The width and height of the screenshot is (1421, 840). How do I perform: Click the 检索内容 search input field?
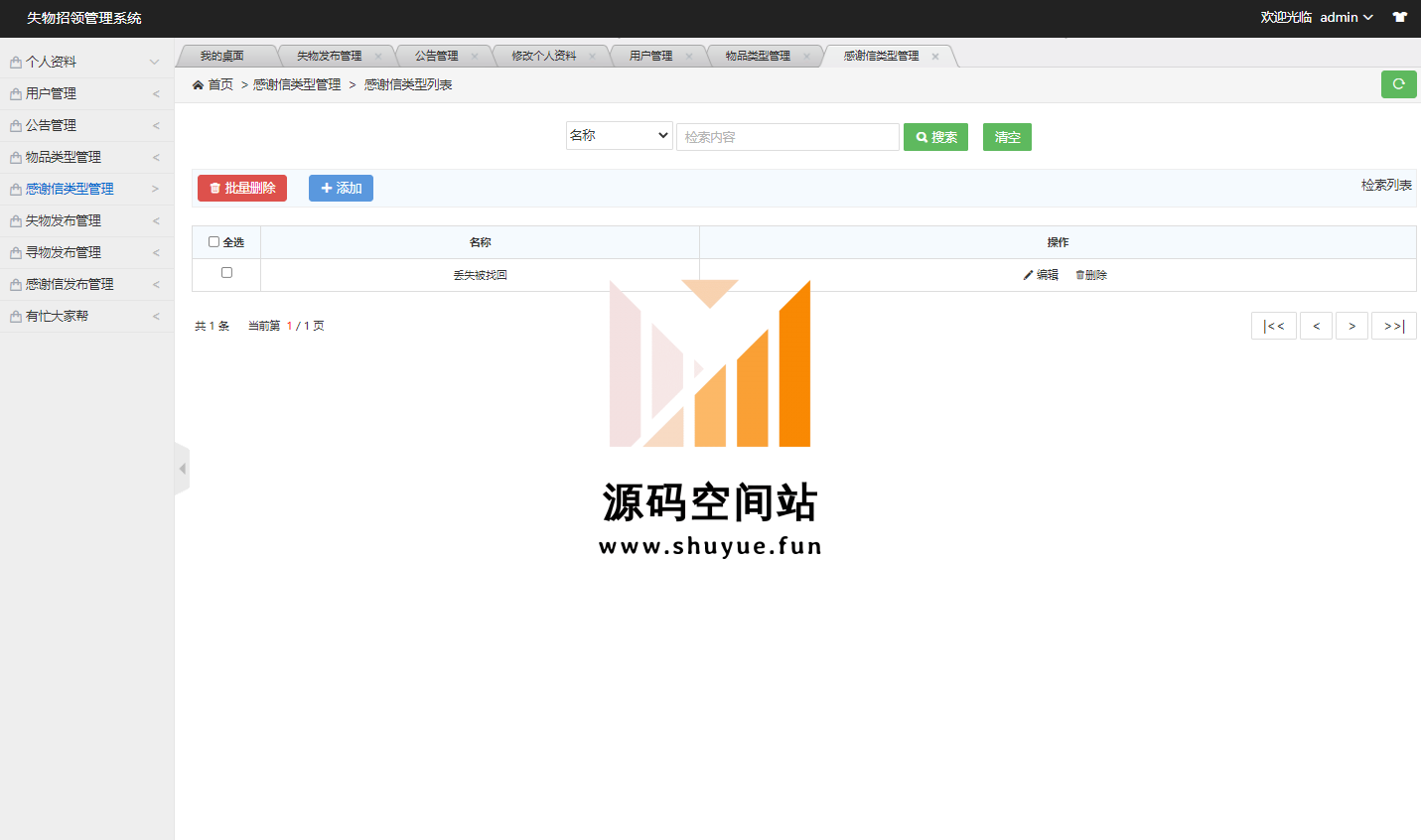(787, 137)
